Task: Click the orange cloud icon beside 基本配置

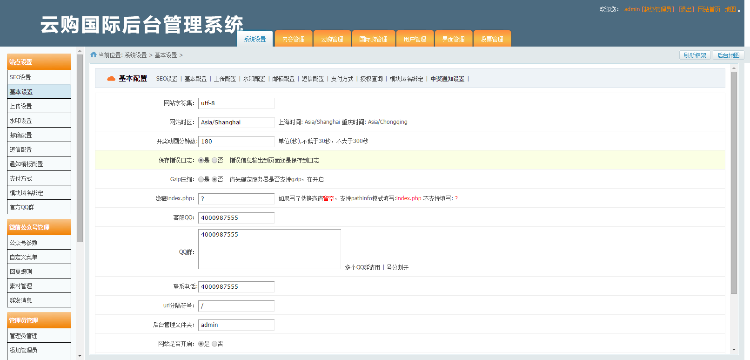Action: click(x=111, y=78)
